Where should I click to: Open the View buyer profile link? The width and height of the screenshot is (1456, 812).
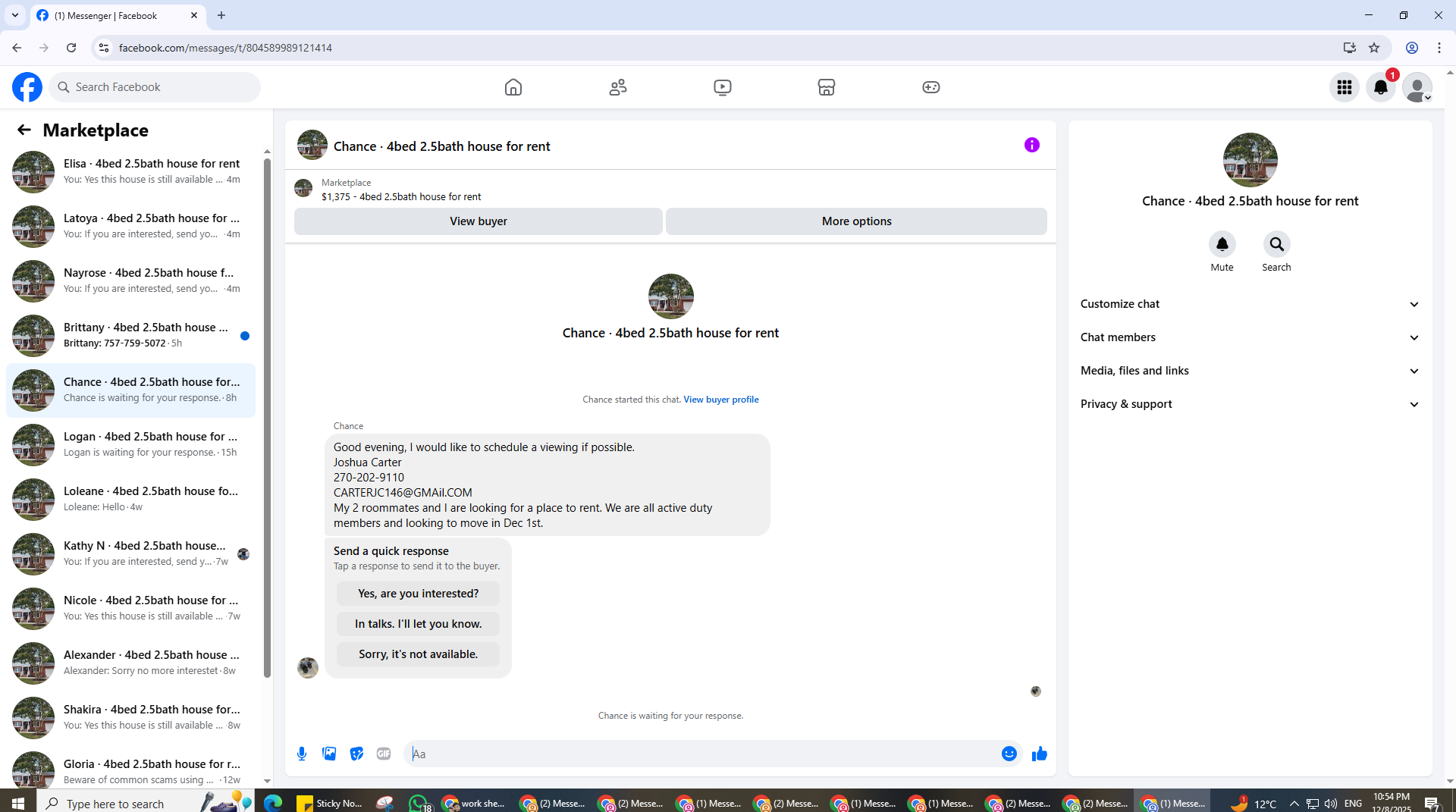720,400
